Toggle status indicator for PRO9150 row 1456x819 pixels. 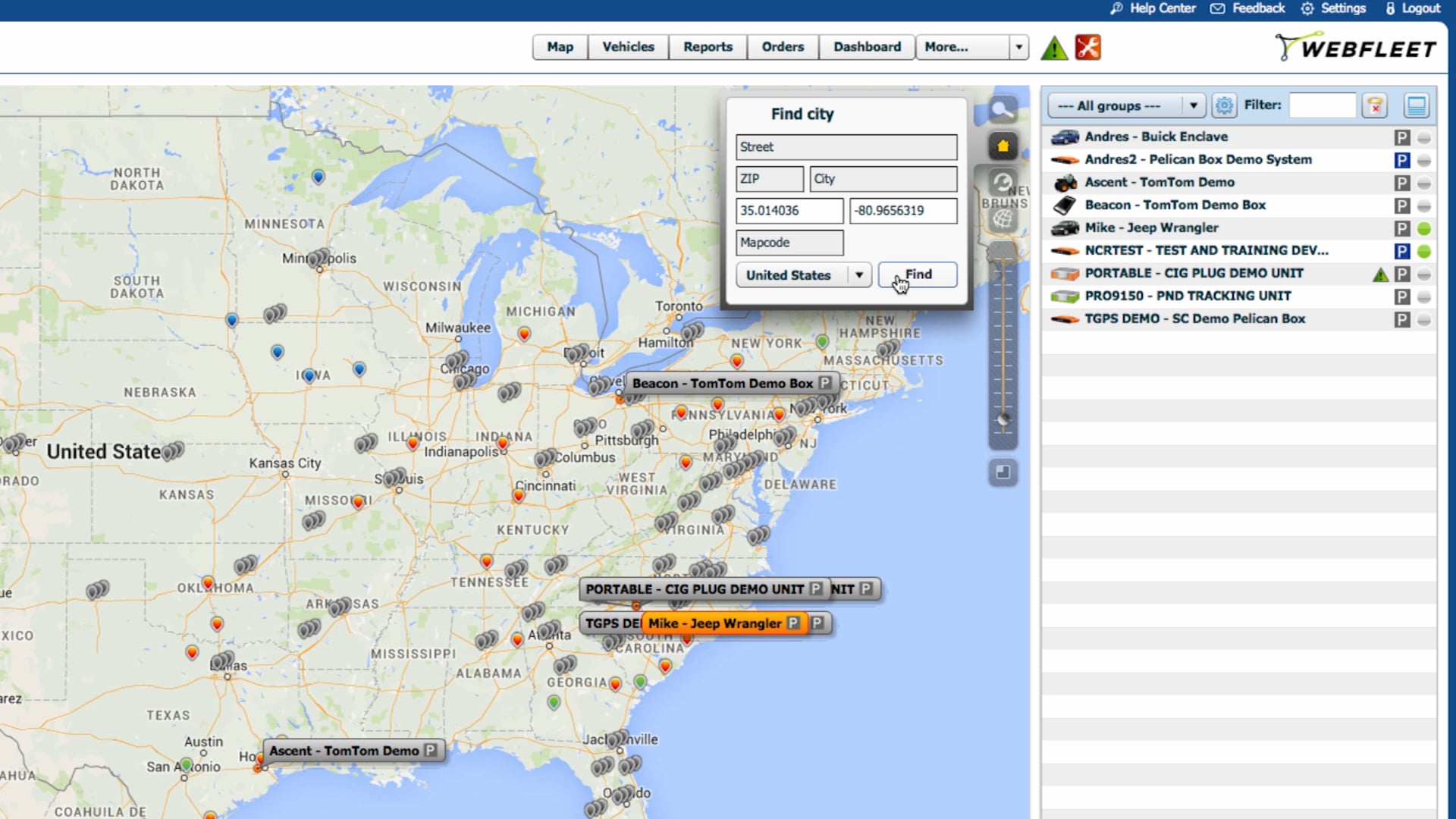click(x=1424, y=297)
